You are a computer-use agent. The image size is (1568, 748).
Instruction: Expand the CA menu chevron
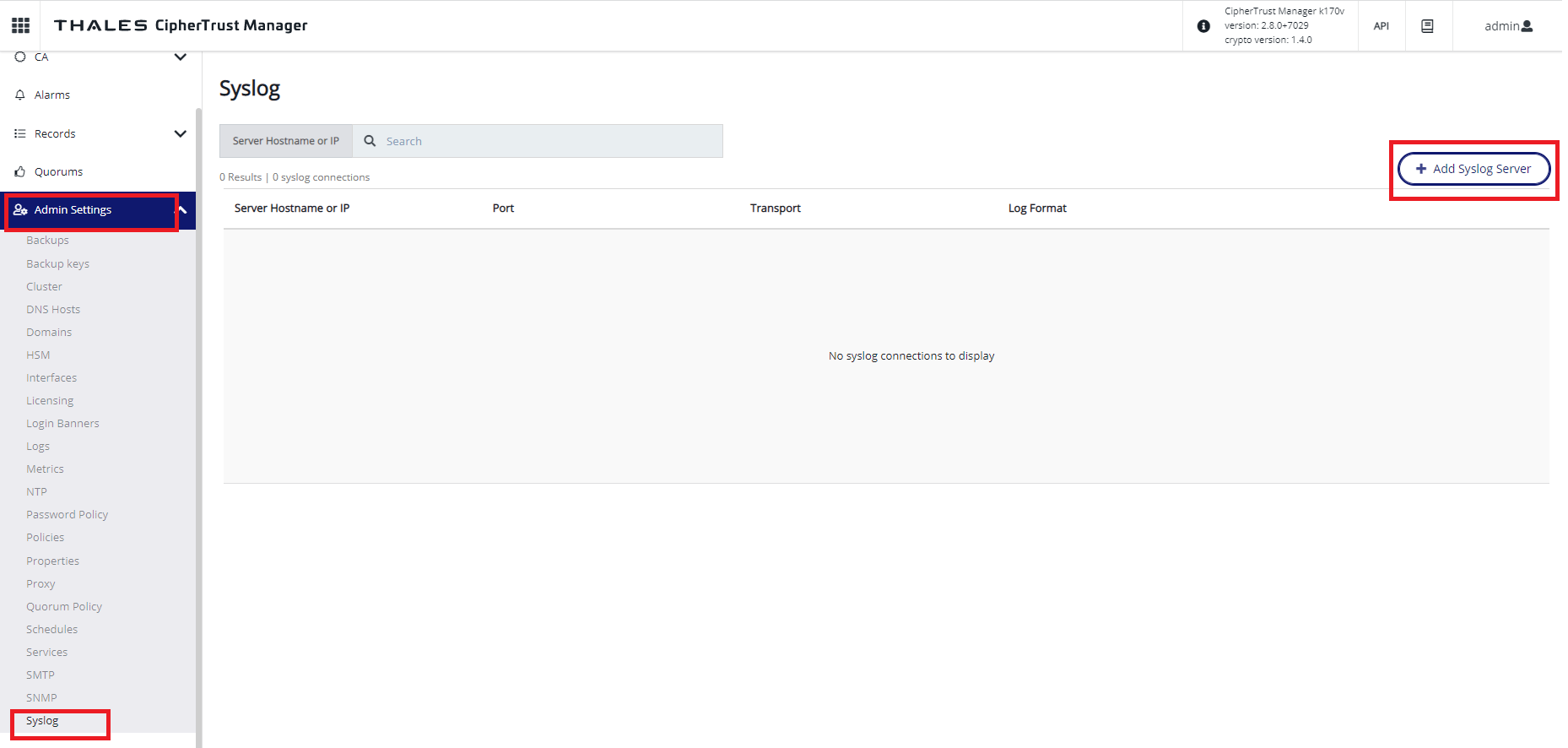tap(180, 57)
